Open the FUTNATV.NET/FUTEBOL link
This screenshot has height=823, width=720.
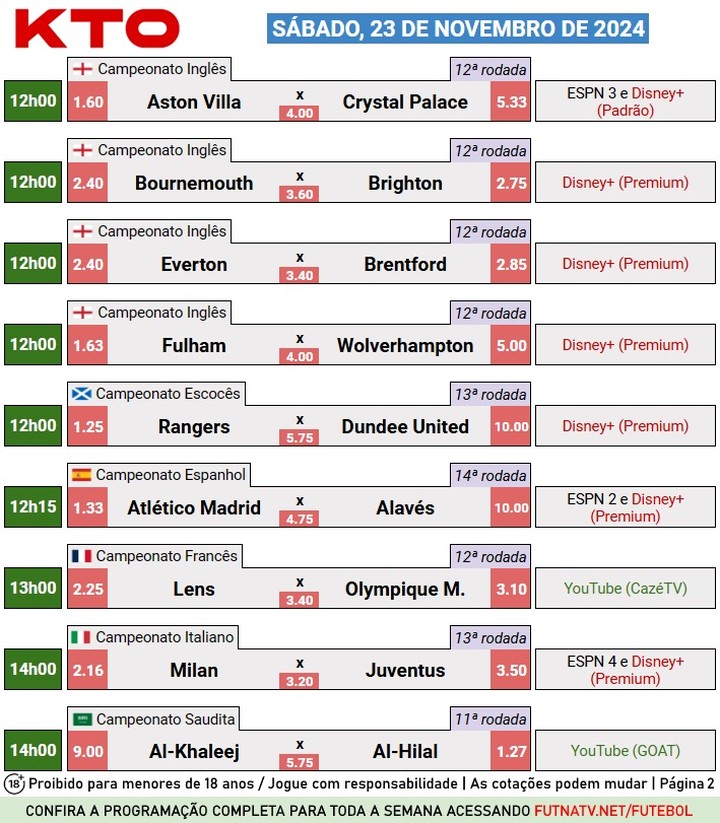(x=613, y=810)
